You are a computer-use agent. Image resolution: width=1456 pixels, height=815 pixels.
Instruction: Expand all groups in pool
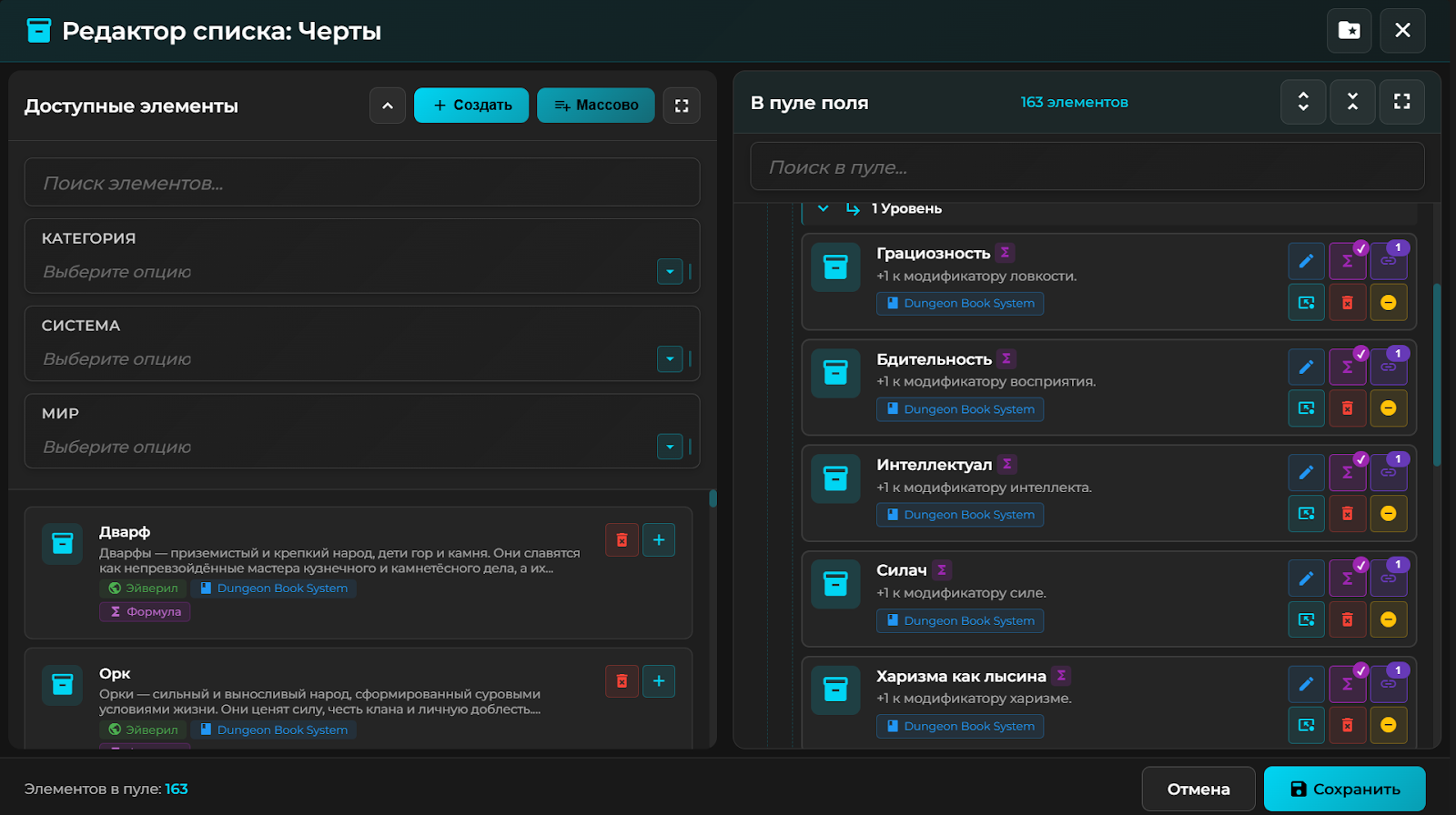pos(1303,102)
